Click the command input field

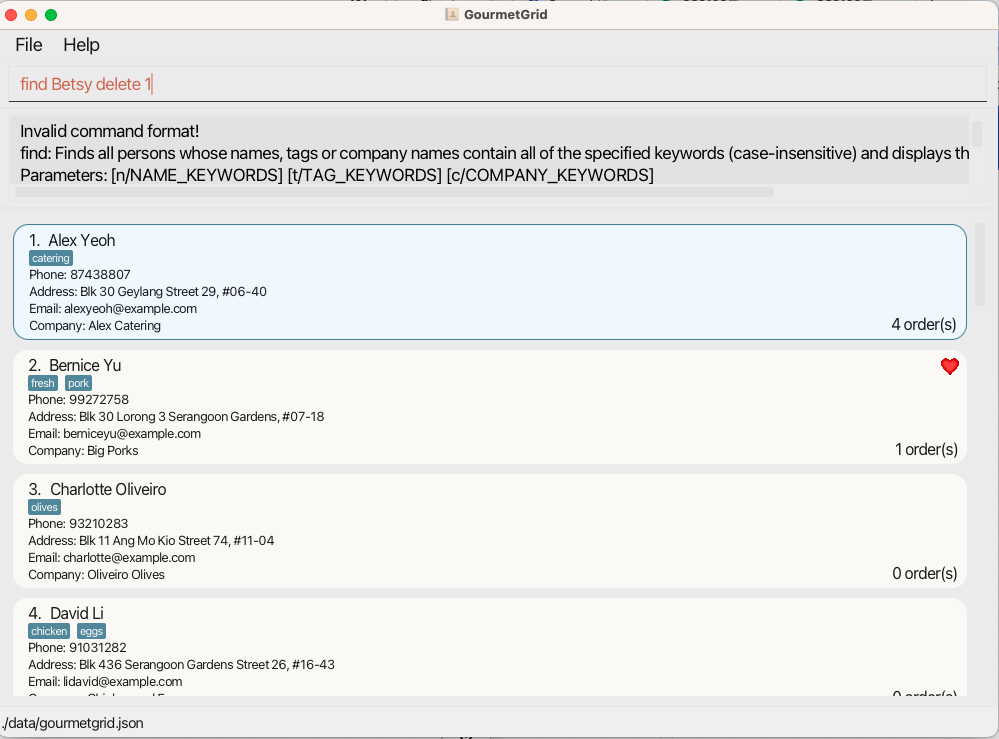tap(497, 84)
